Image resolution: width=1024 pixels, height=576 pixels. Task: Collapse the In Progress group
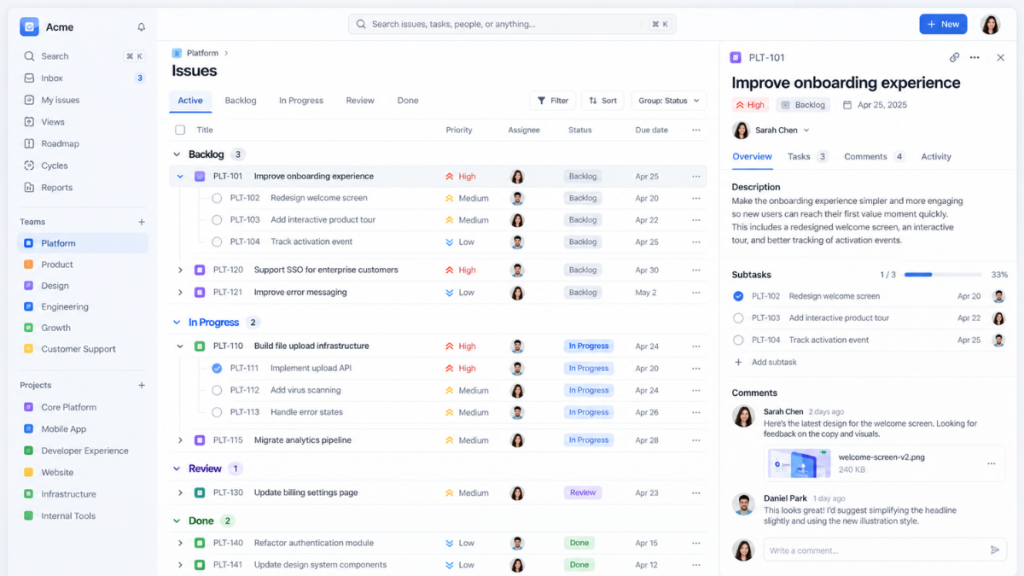click(176, 322)
